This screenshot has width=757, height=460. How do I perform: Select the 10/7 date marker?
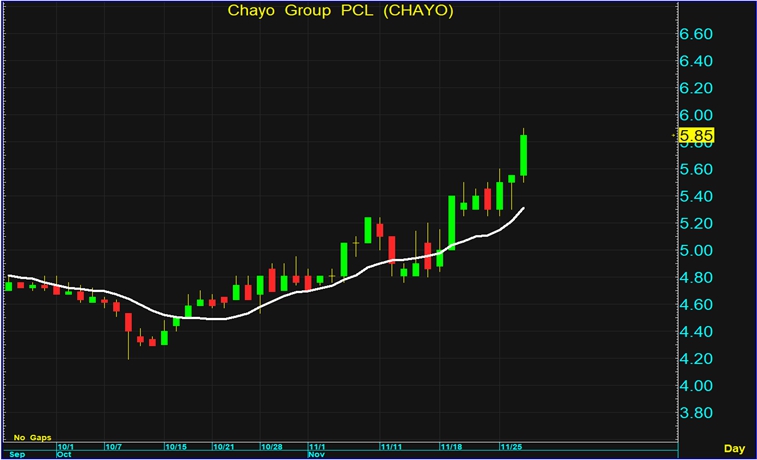113,447
